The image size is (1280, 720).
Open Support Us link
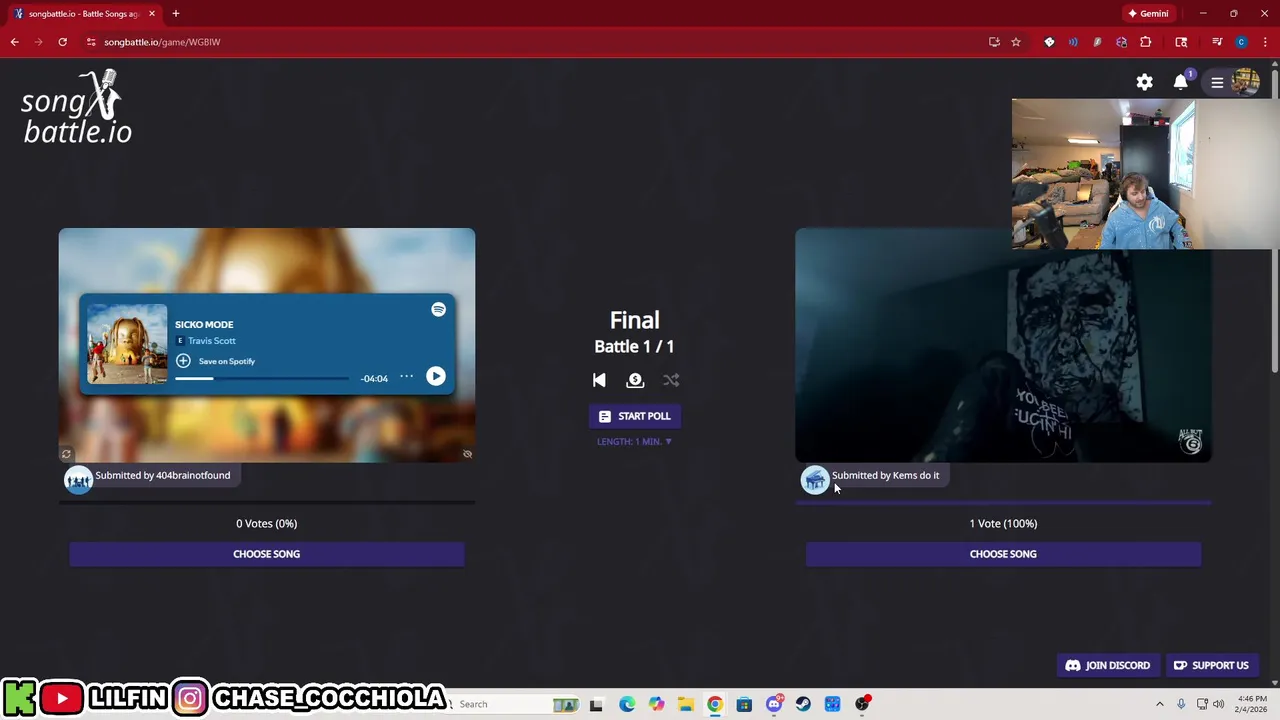(1211, 665)
